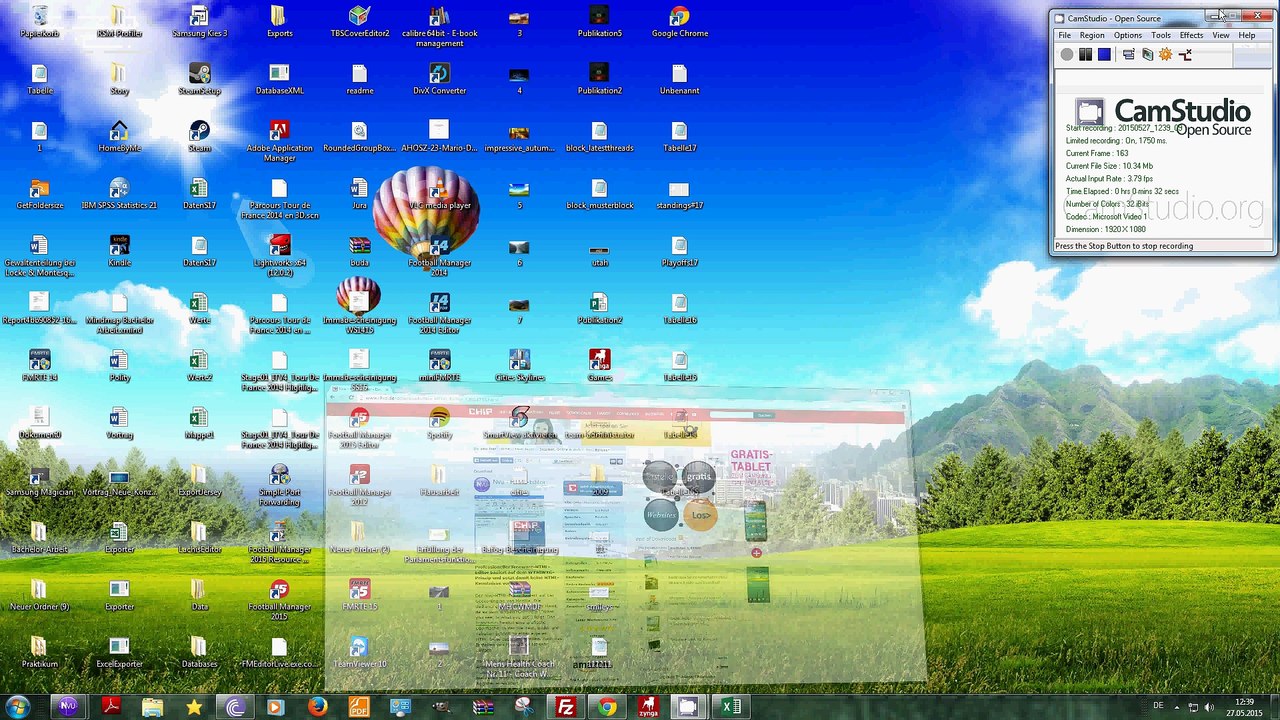Click the orange gear icon in CamStudio toolbar
Viewport: 1280px width, 720px height.
click(1165, 55)
